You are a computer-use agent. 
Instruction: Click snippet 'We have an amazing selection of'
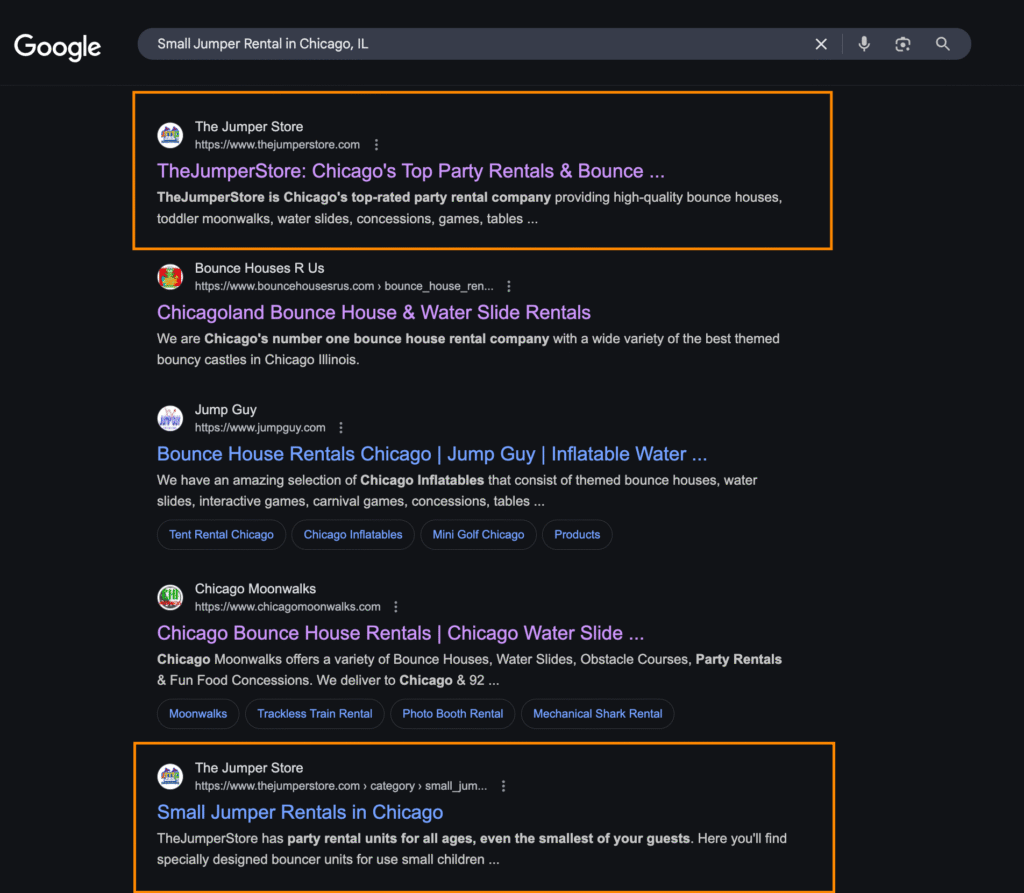(257, 480)
